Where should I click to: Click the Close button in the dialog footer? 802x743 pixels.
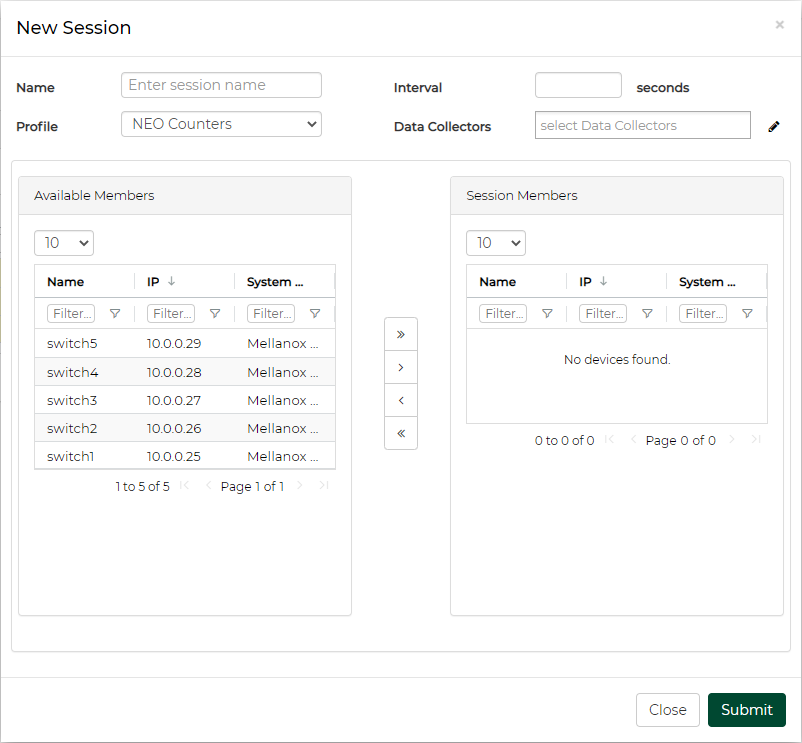667,710
